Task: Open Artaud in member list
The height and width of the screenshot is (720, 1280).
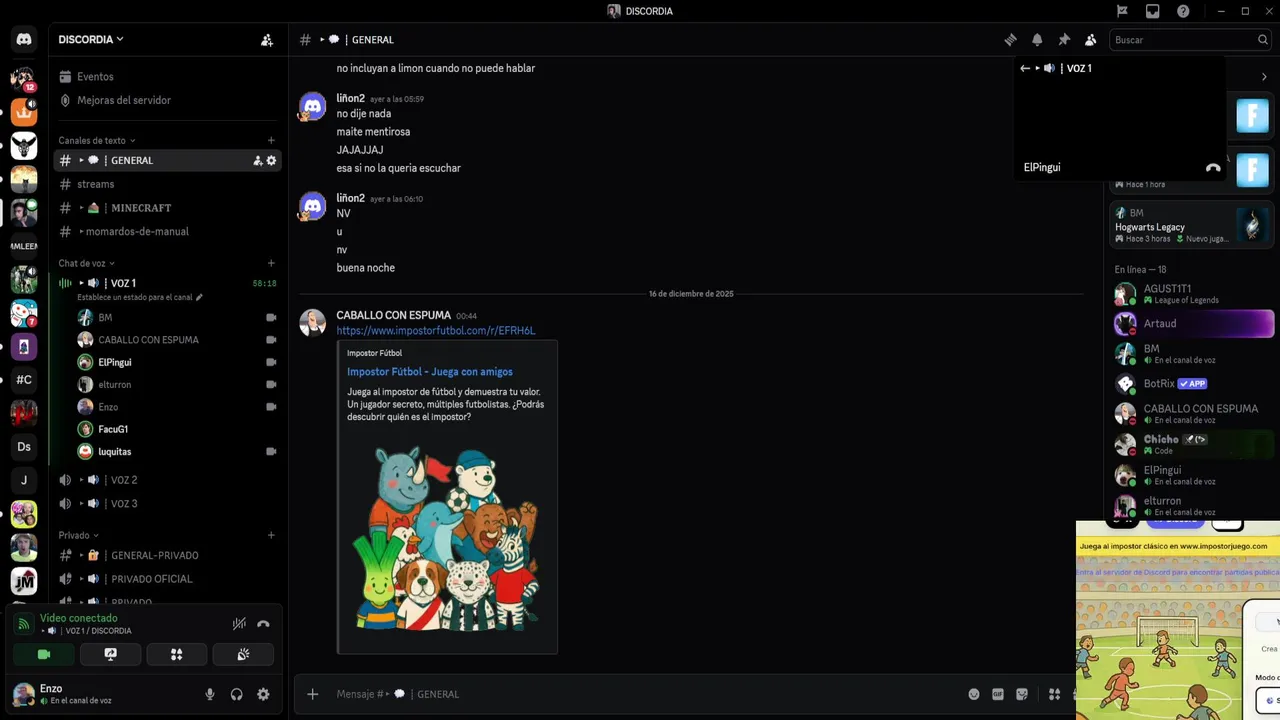Action: 1192,324
